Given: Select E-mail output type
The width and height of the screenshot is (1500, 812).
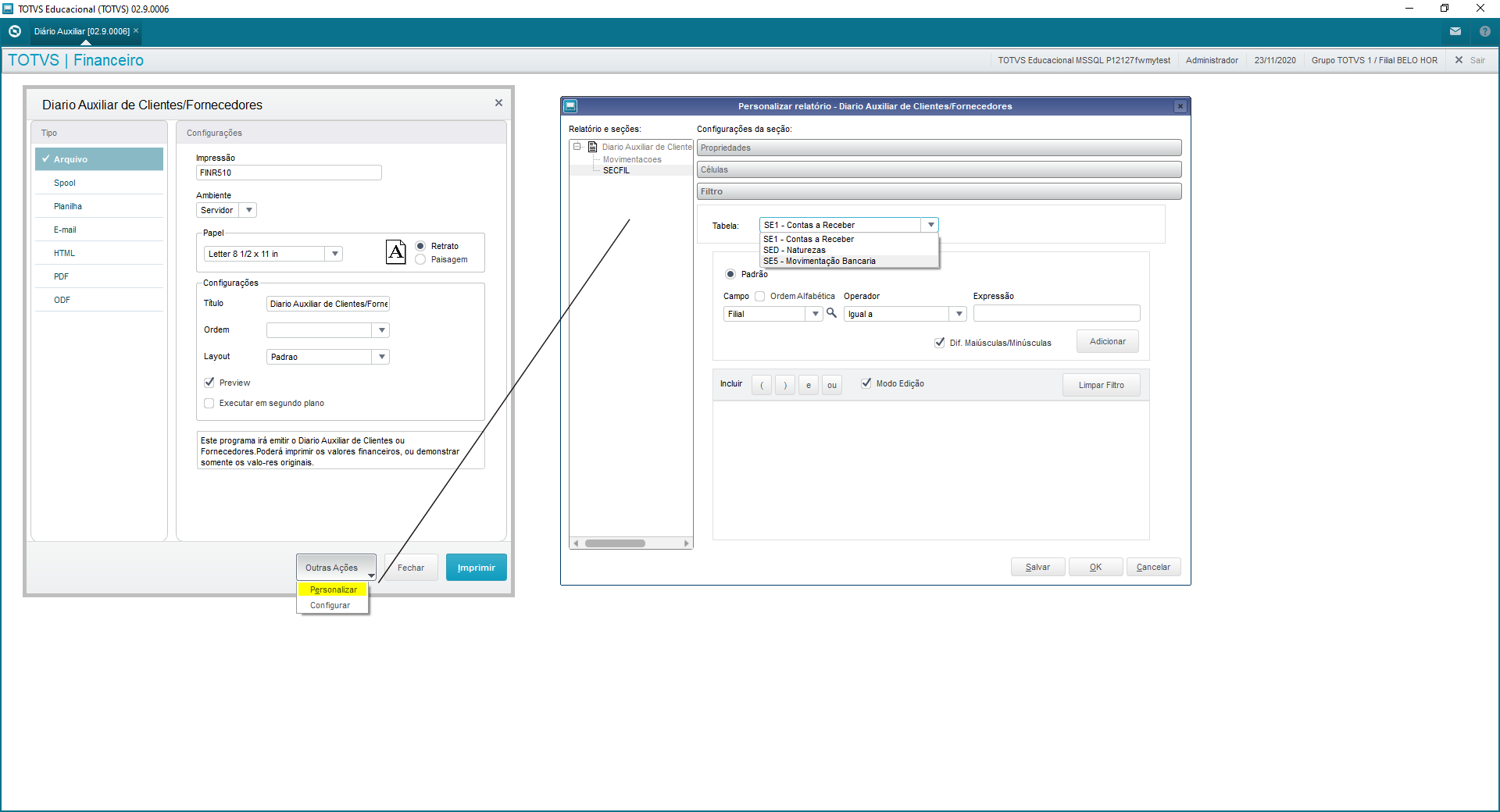Looking at the screenshot, I should click(99, 230).
